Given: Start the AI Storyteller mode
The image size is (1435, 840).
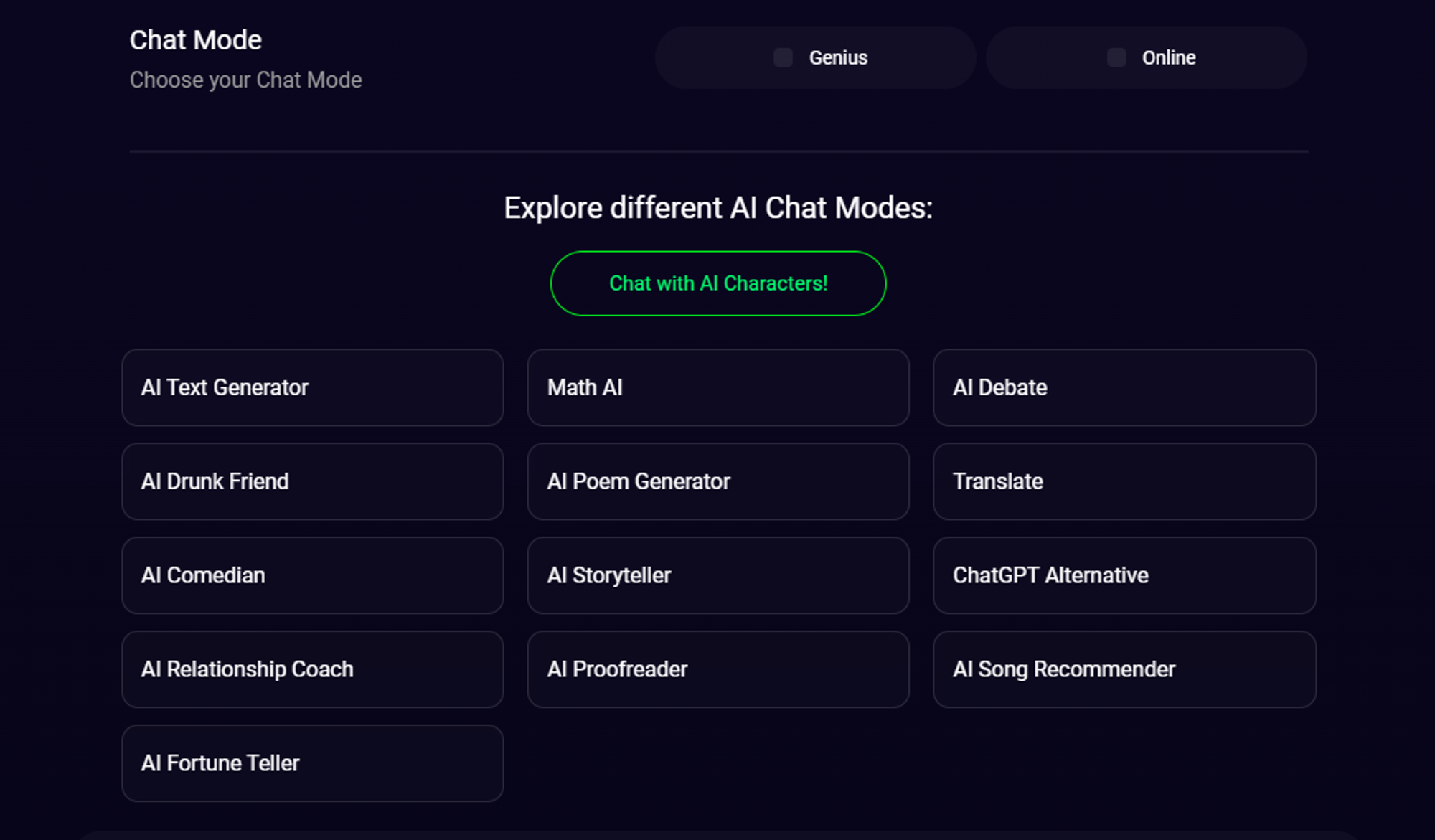Looking at the screenshot, I should pos(718,575).
